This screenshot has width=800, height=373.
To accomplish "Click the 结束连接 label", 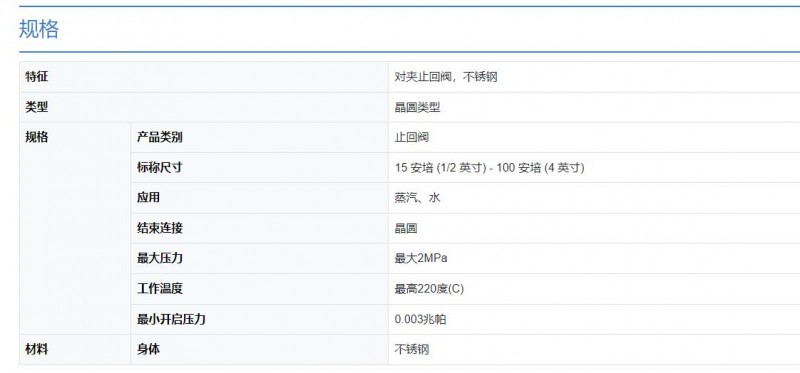I will [159, 228].
